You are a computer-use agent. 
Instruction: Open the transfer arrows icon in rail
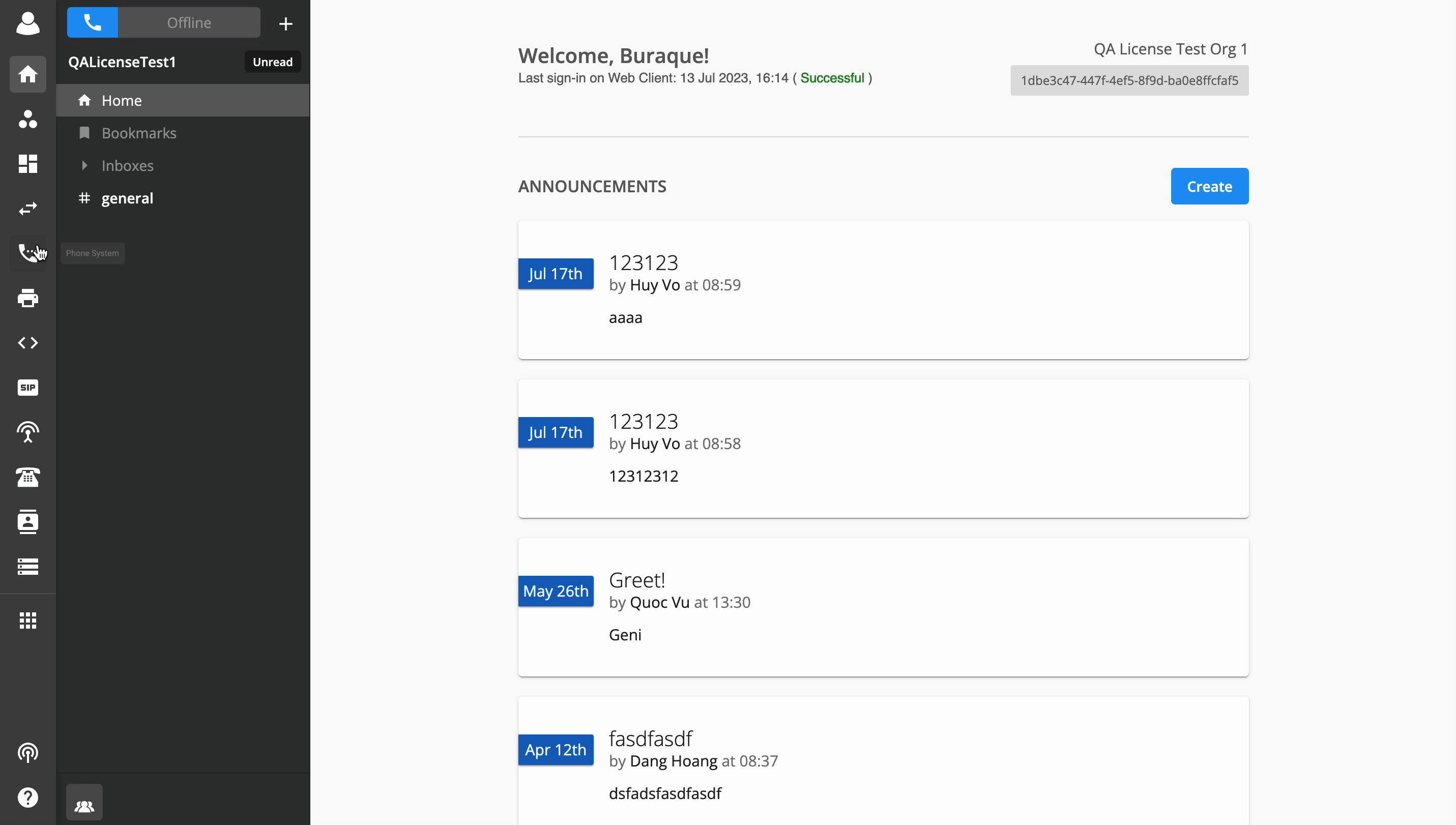click(x=28, y=209)
